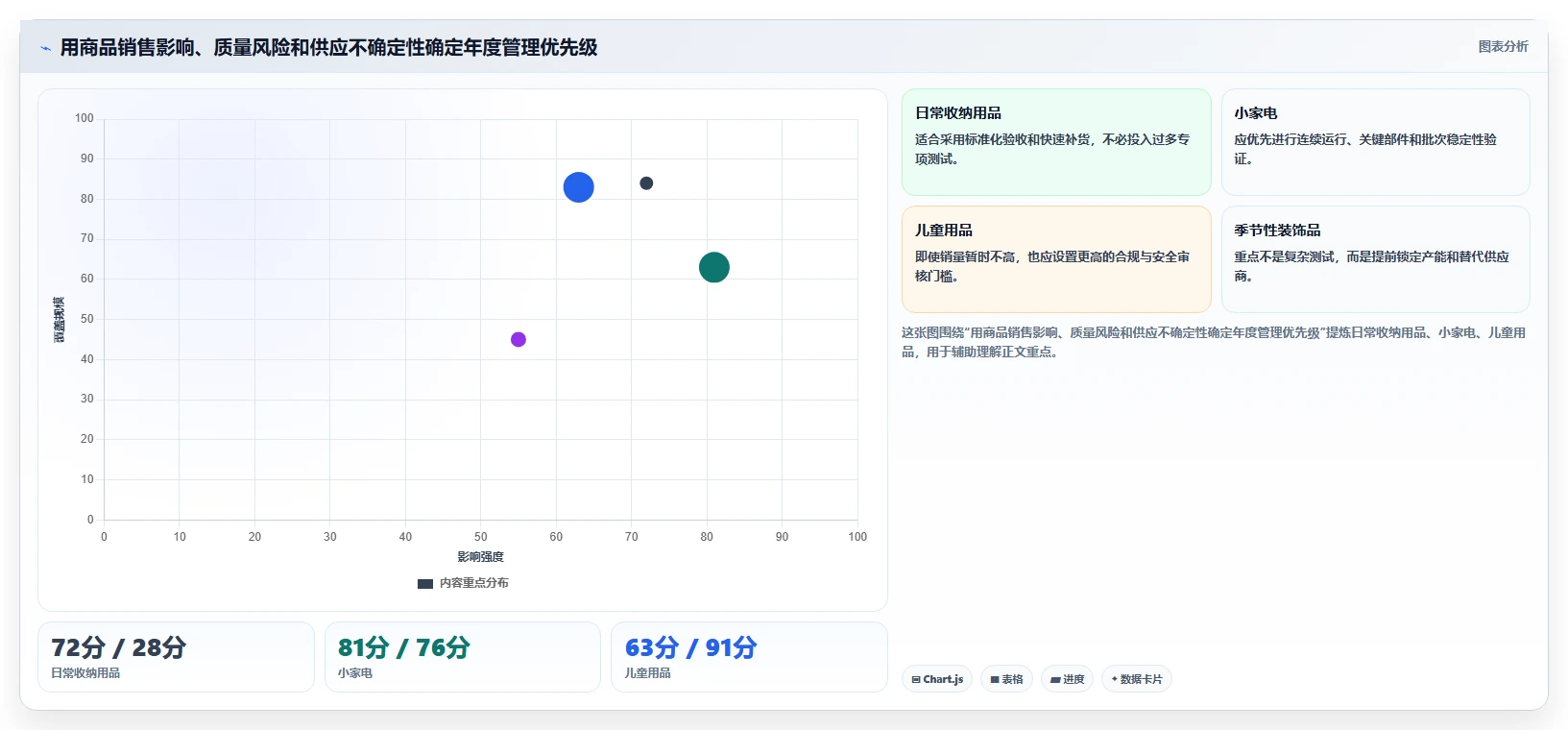1568x730 pixels.
Task: Click the 数据卡片 tag chip
Action: click(x=1137, y=679)
